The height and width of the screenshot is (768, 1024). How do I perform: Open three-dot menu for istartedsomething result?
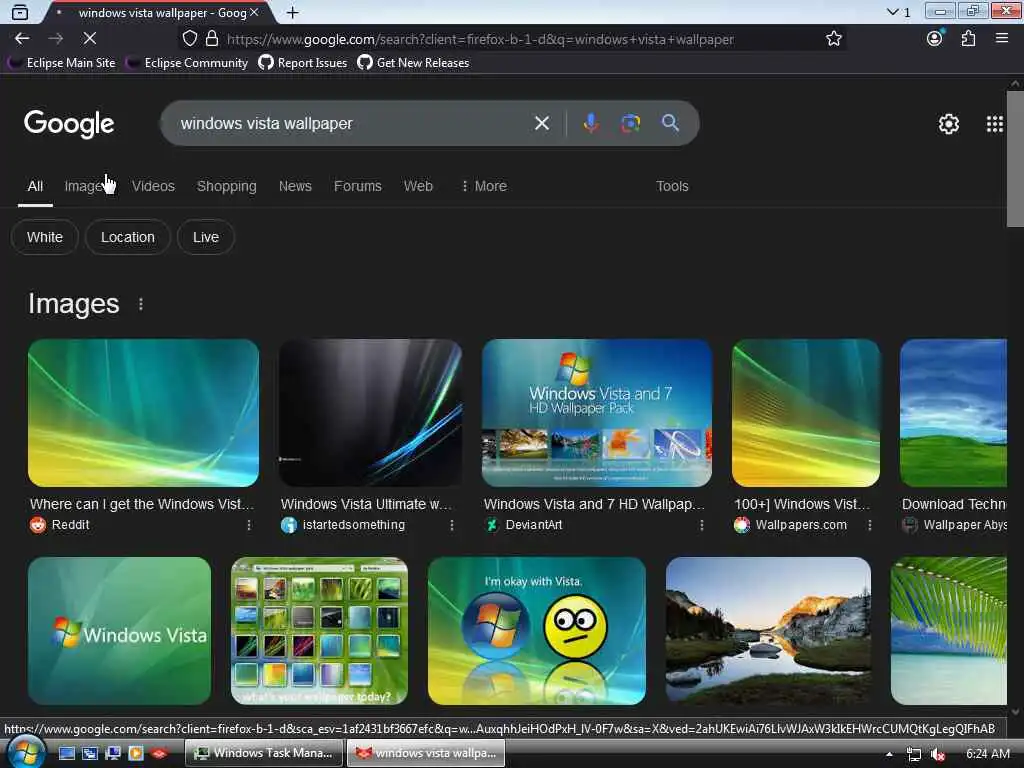[451, 525]
